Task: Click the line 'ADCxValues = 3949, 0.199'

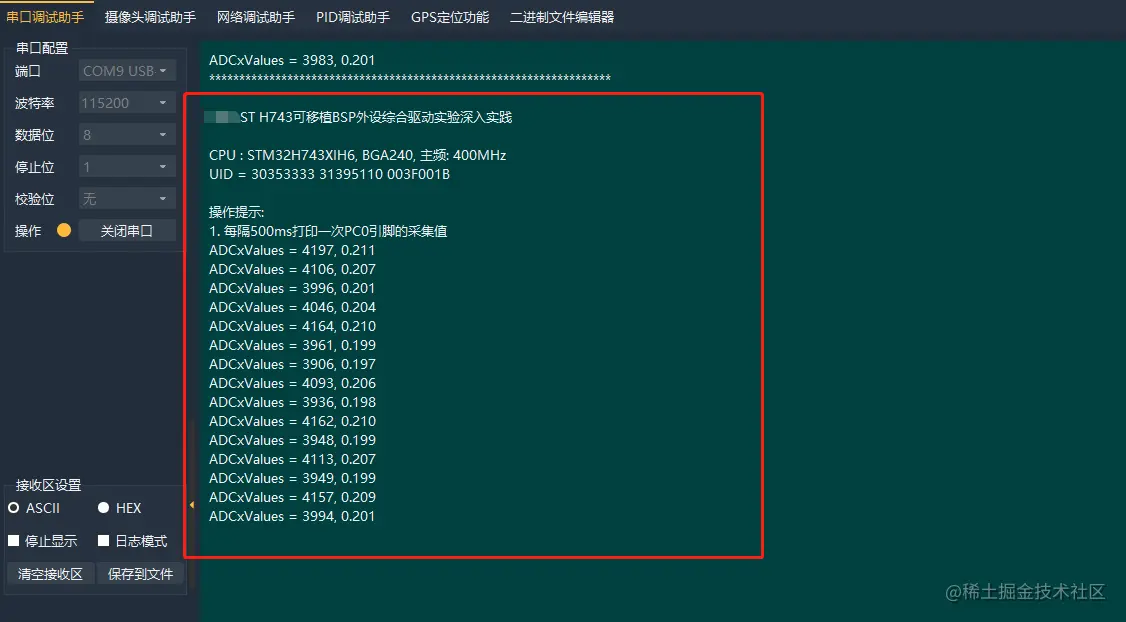Action: tap(292, 478)
